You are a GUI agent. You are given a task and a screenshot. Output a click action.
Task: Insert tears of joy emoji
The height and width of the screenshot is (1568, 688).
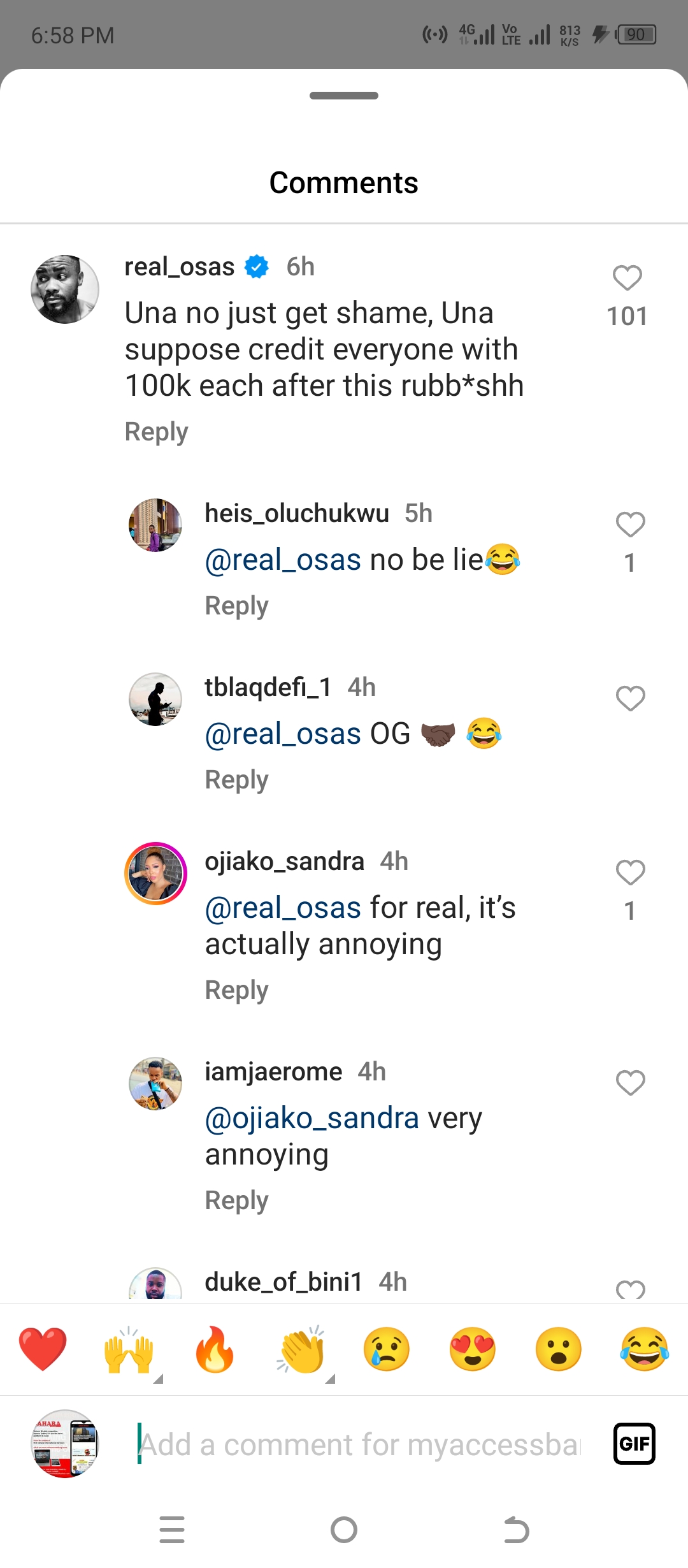pyautogui.click(x=645, y=1349)
